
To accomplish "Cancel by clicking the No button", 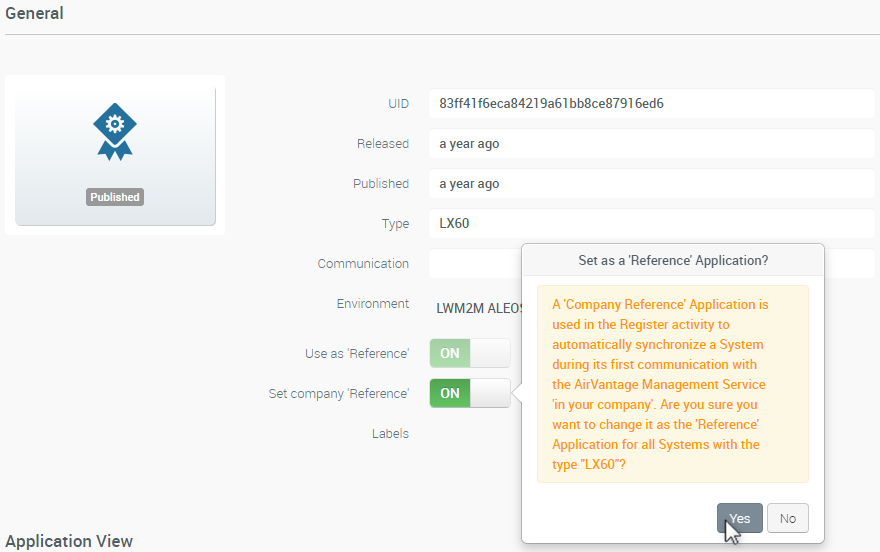I will coord(788,518).
